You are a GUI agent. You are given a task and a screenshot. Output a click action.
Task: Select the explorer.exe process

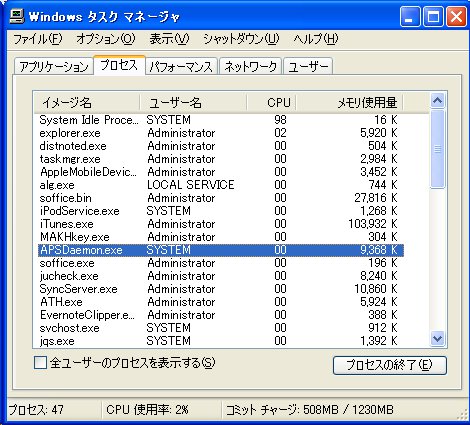(x=221, y=133)
